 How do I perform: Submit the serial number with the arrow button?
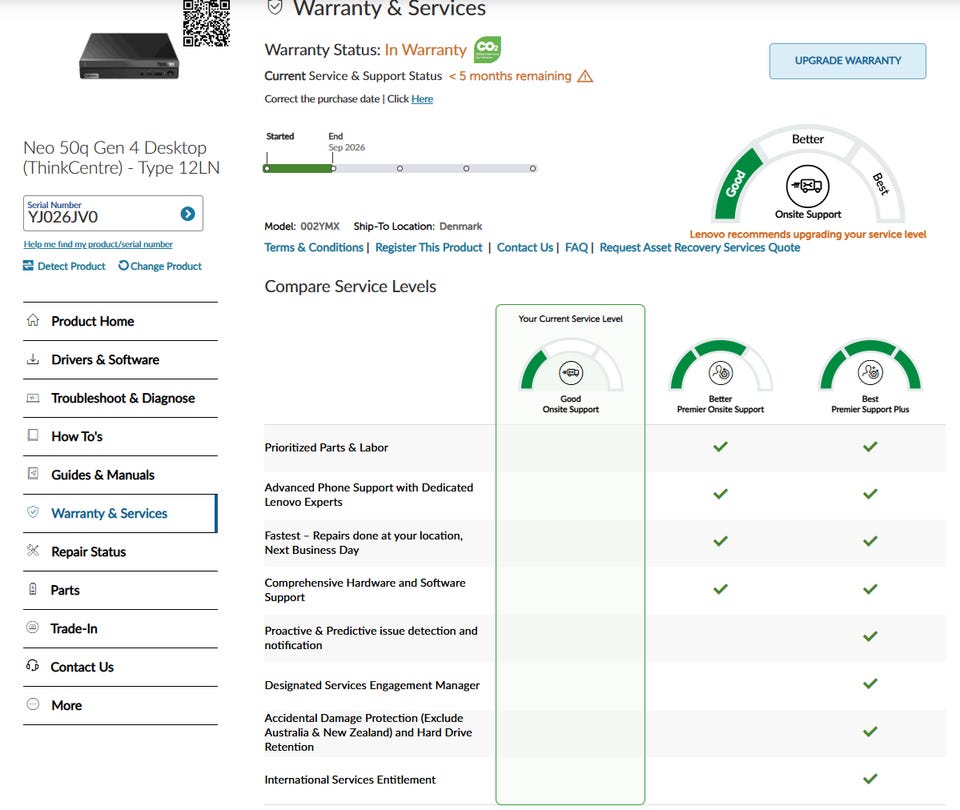(x=188, y=214)
